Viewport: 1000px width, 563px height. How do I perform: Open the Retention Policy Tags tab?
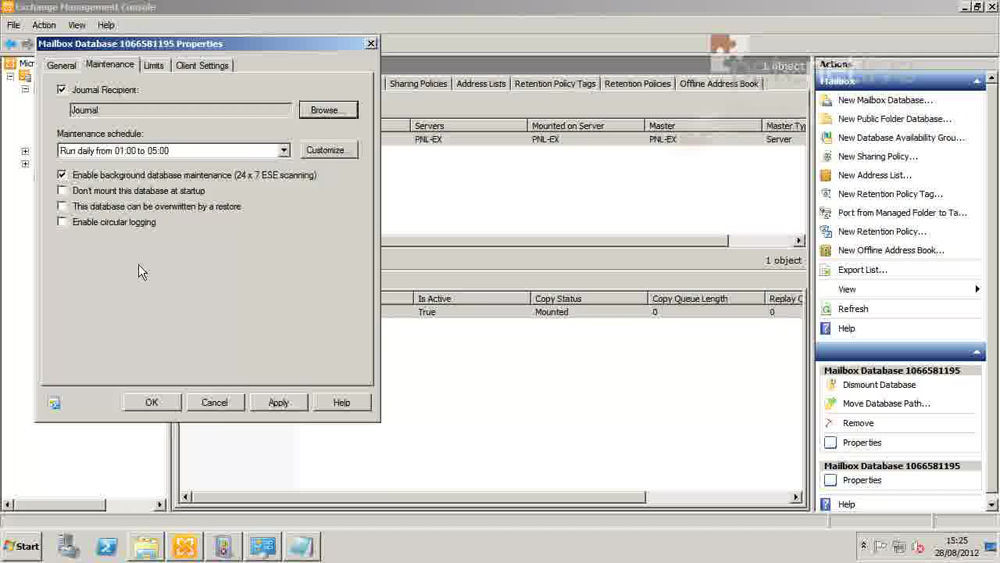pos(555,84)
